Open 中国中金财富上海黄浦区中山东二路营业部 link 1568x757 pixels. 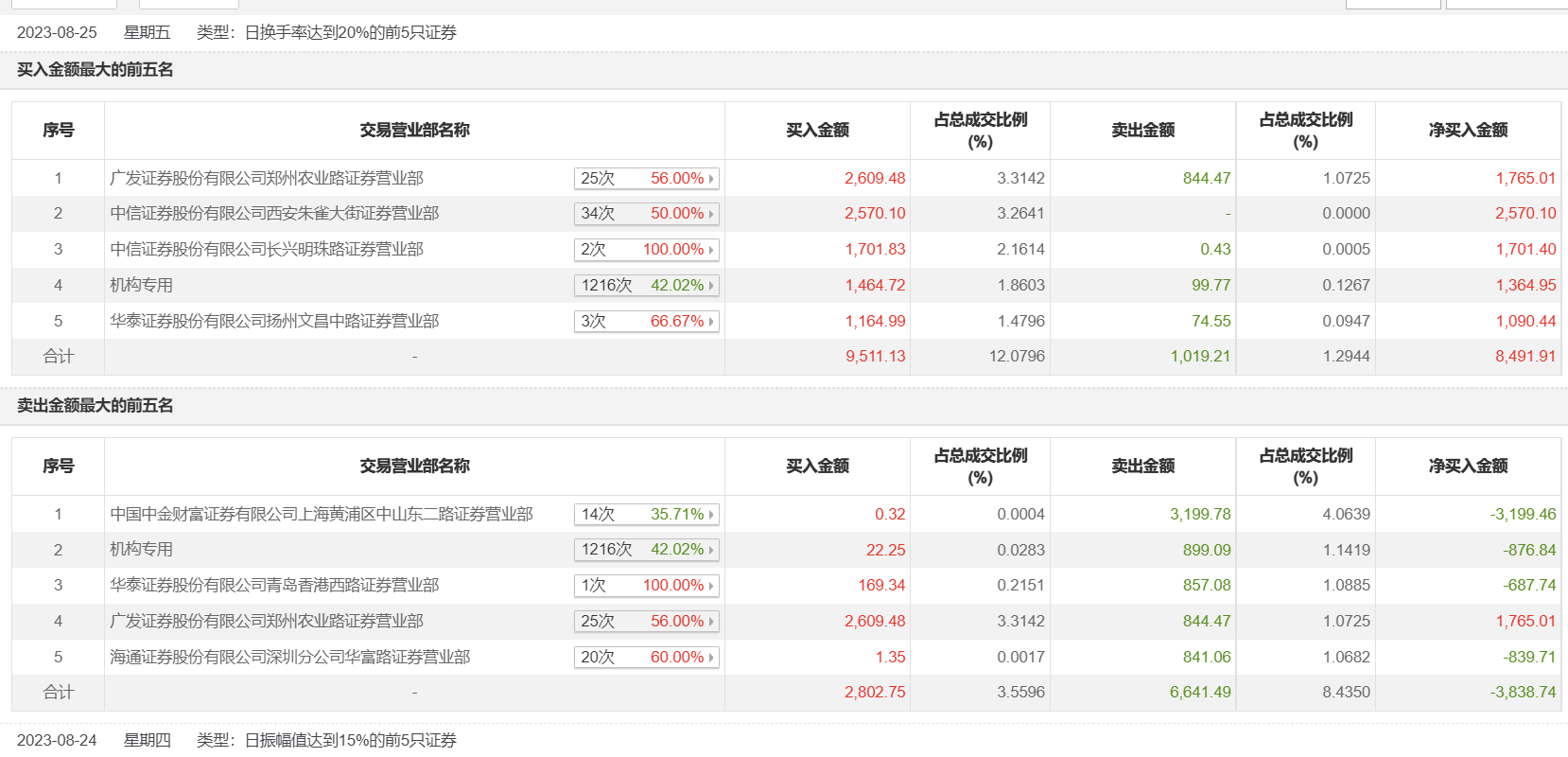[x=322, y=515]
